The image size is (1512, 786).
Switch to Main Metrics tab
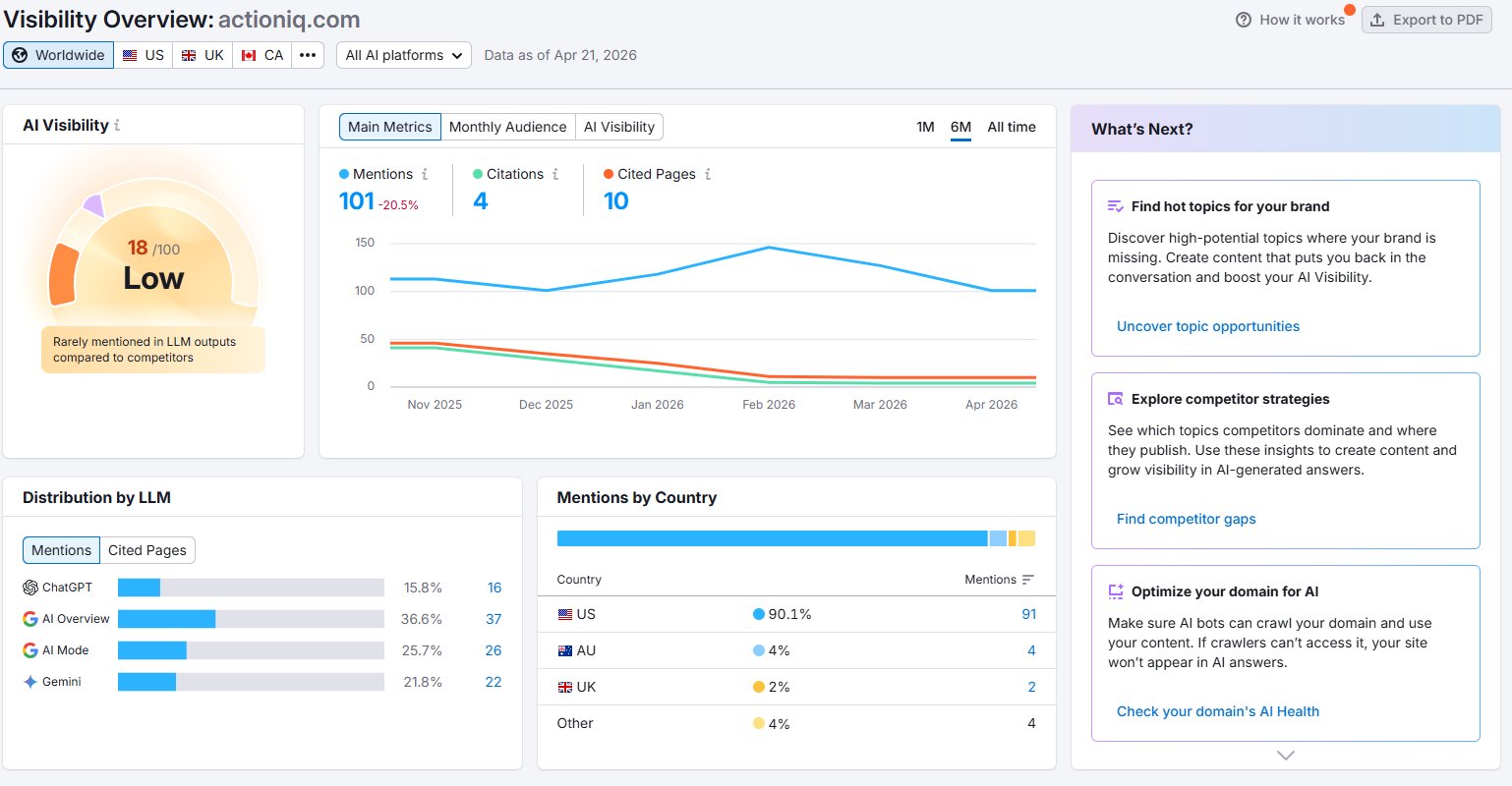390,127
